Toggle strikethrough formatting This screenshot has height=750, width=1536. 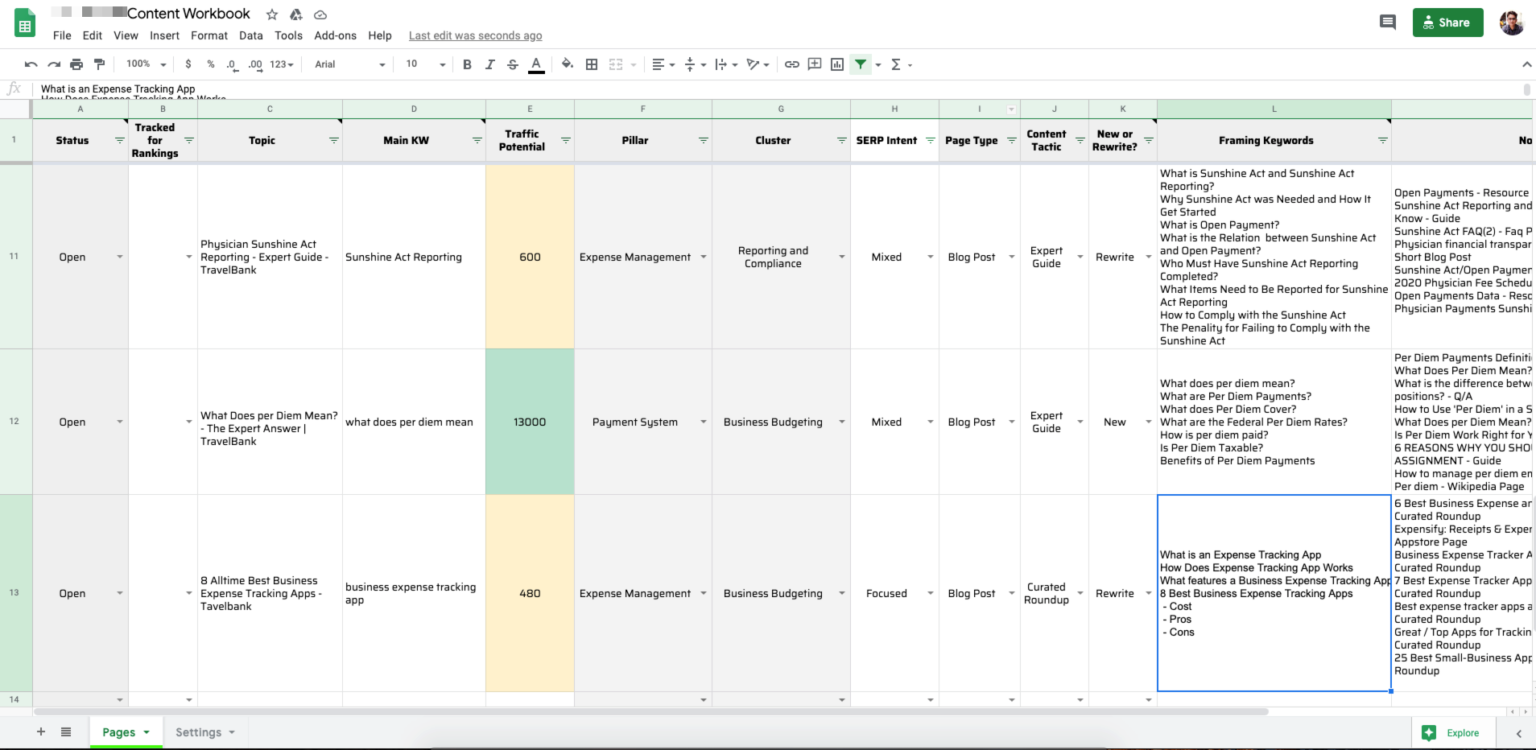pos(513,64)
